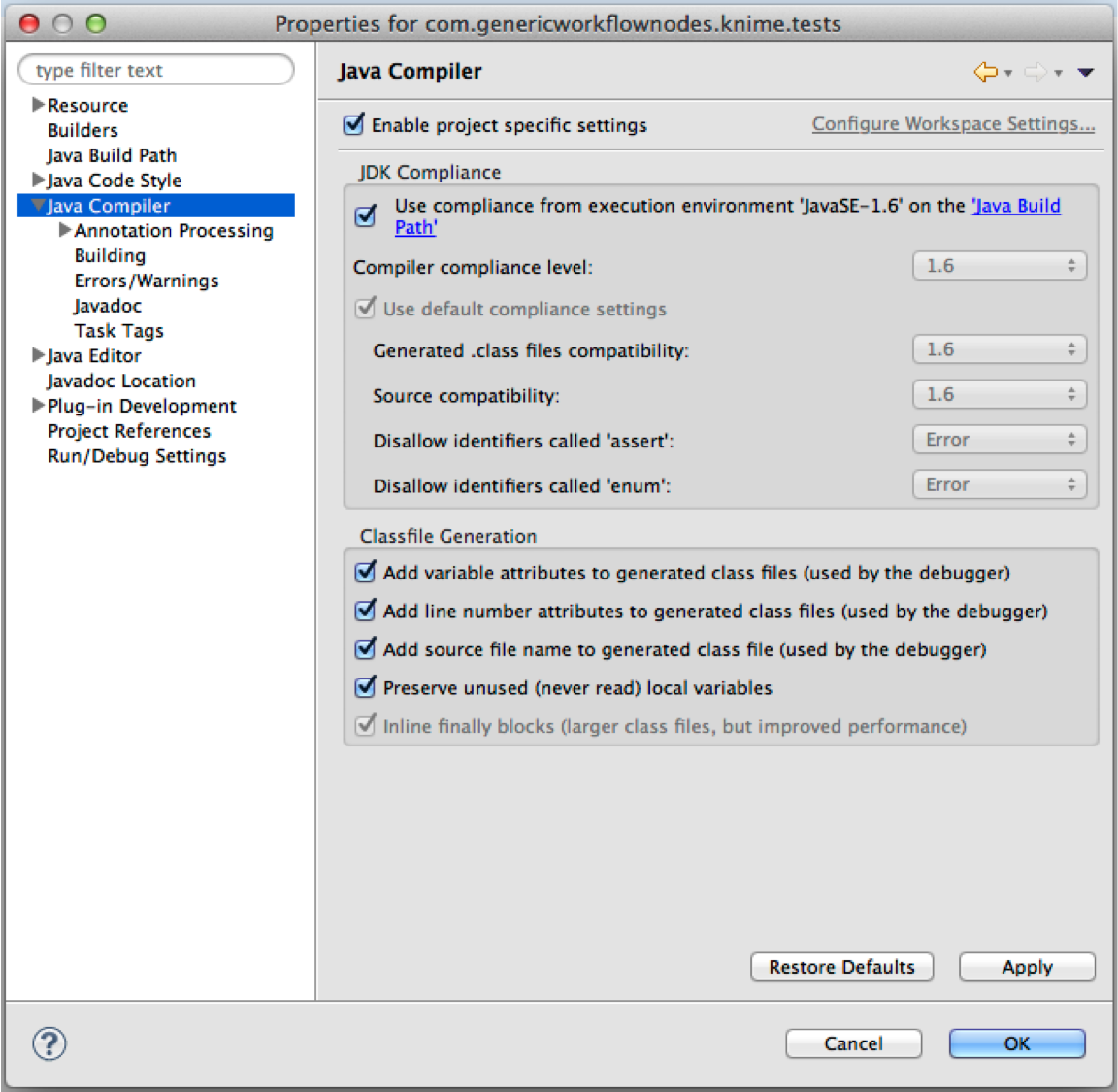Click the help question mark icon

click(x=49, y=1044)
